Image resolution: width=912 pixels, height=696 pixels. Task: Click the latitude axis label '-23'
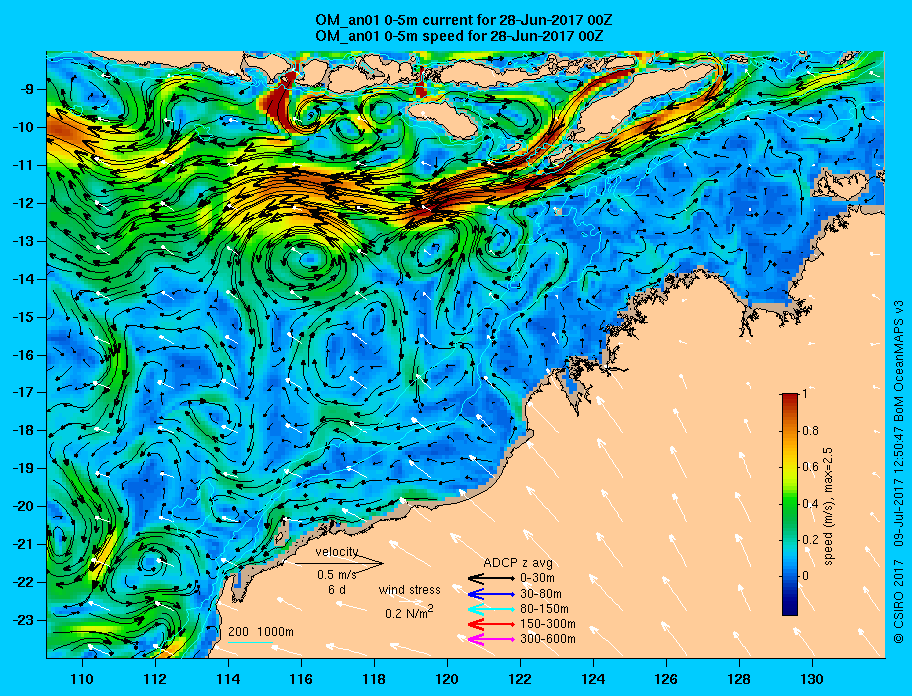(24, 620)
